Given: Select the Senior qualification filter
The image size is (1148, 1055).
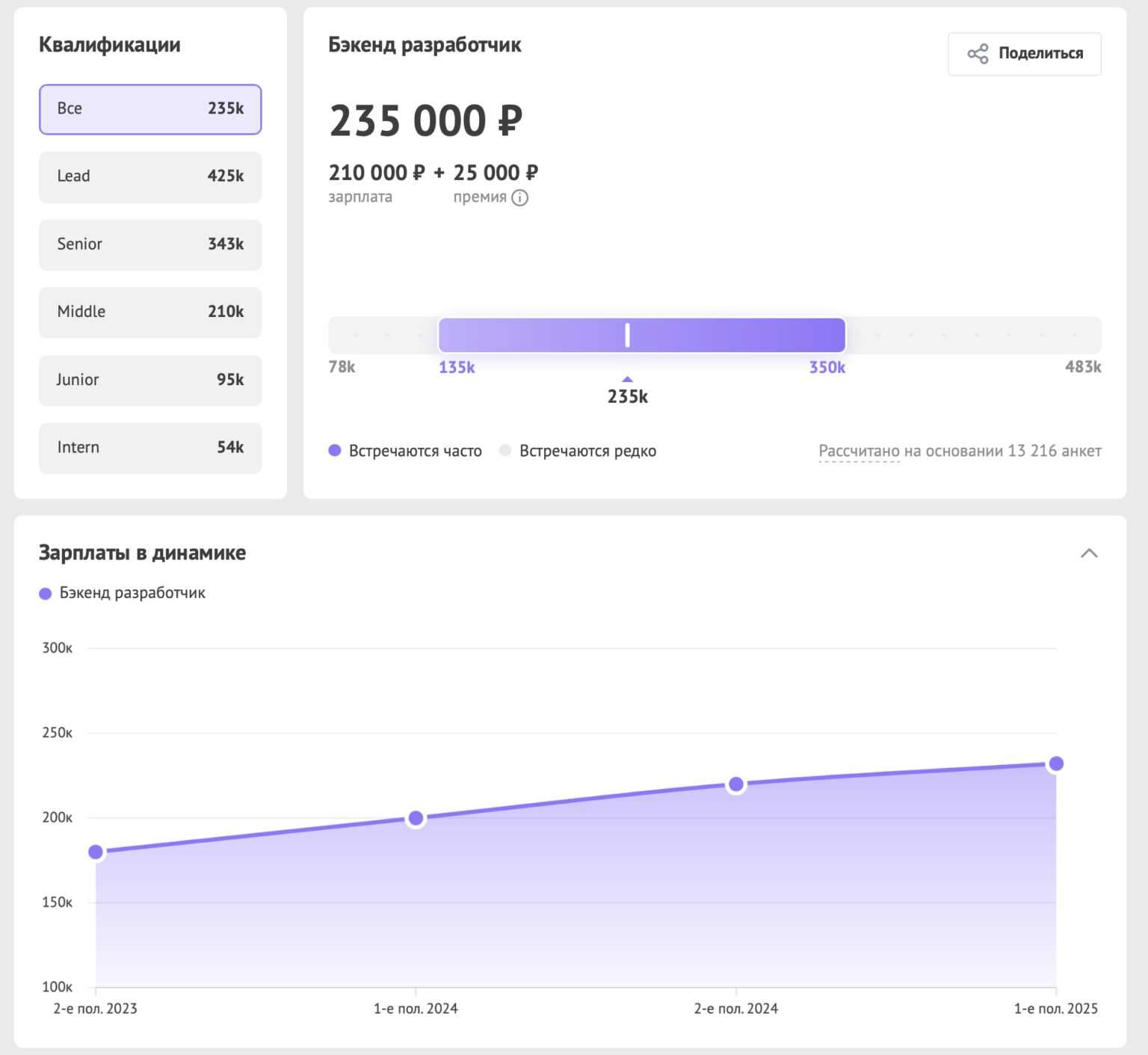Looking at the screenshot, I should pyautogui.click(x=150, y=244).
